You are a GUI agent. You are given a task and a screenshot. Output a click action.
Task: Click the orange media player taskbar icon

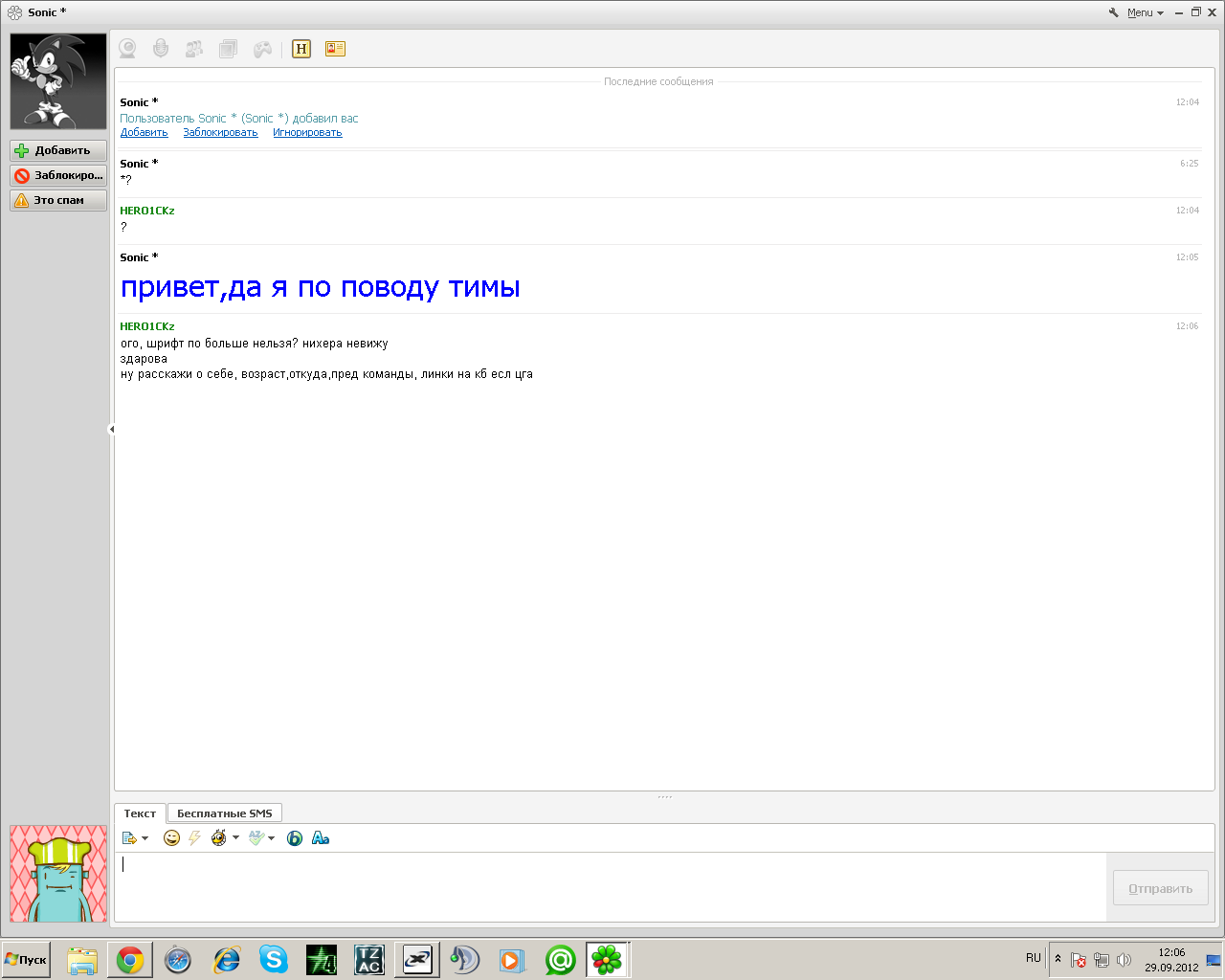point(513,960)
